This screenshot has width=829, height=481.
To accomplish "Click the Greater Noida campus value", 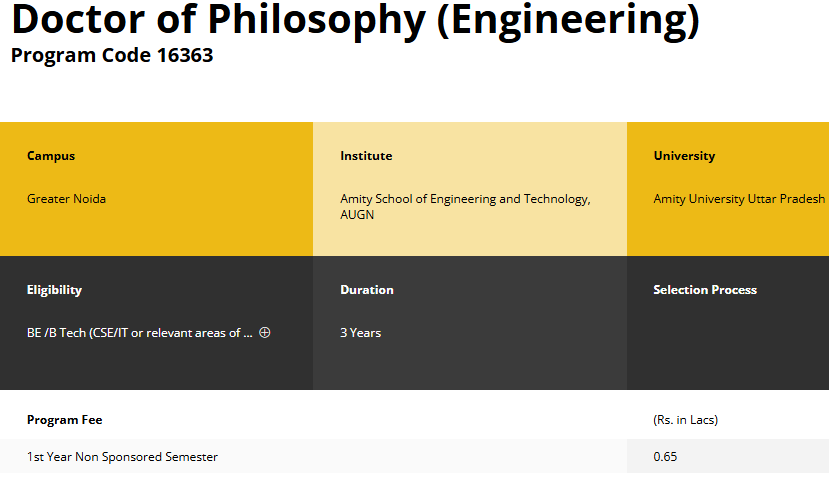I will click(x=66, y=199).
